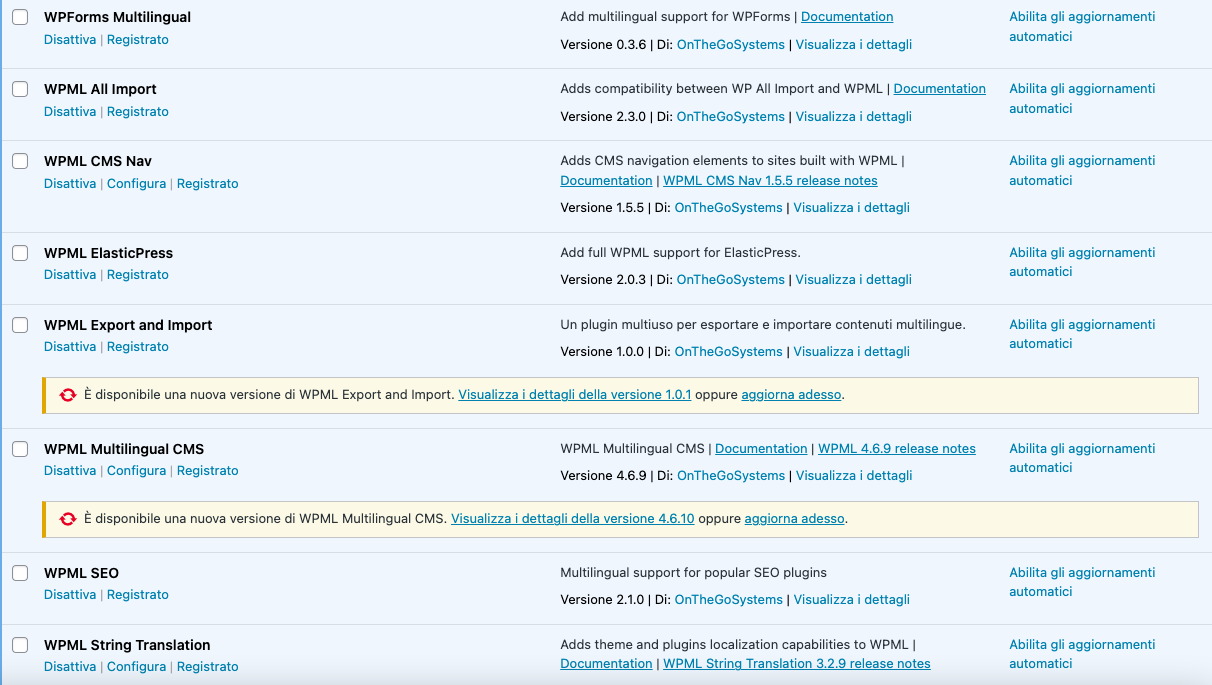Click Disattiva under WPML All Import

(70, 111)
